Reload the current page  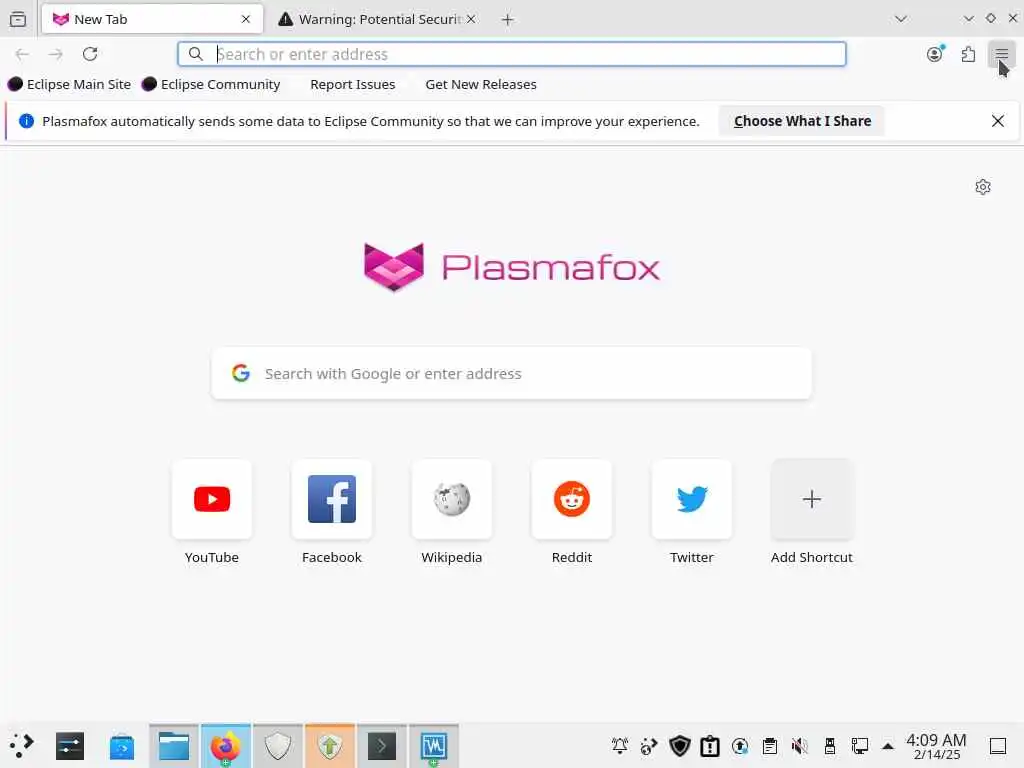click(90, 54)
